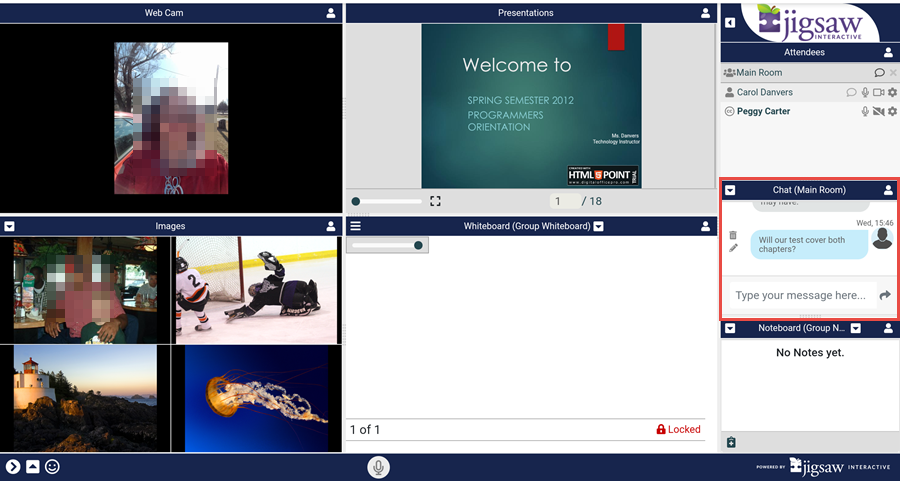Select Main Room in the Attendees list
The height and width of the screenshot is (481, 900).
click(x=760, y=73)
